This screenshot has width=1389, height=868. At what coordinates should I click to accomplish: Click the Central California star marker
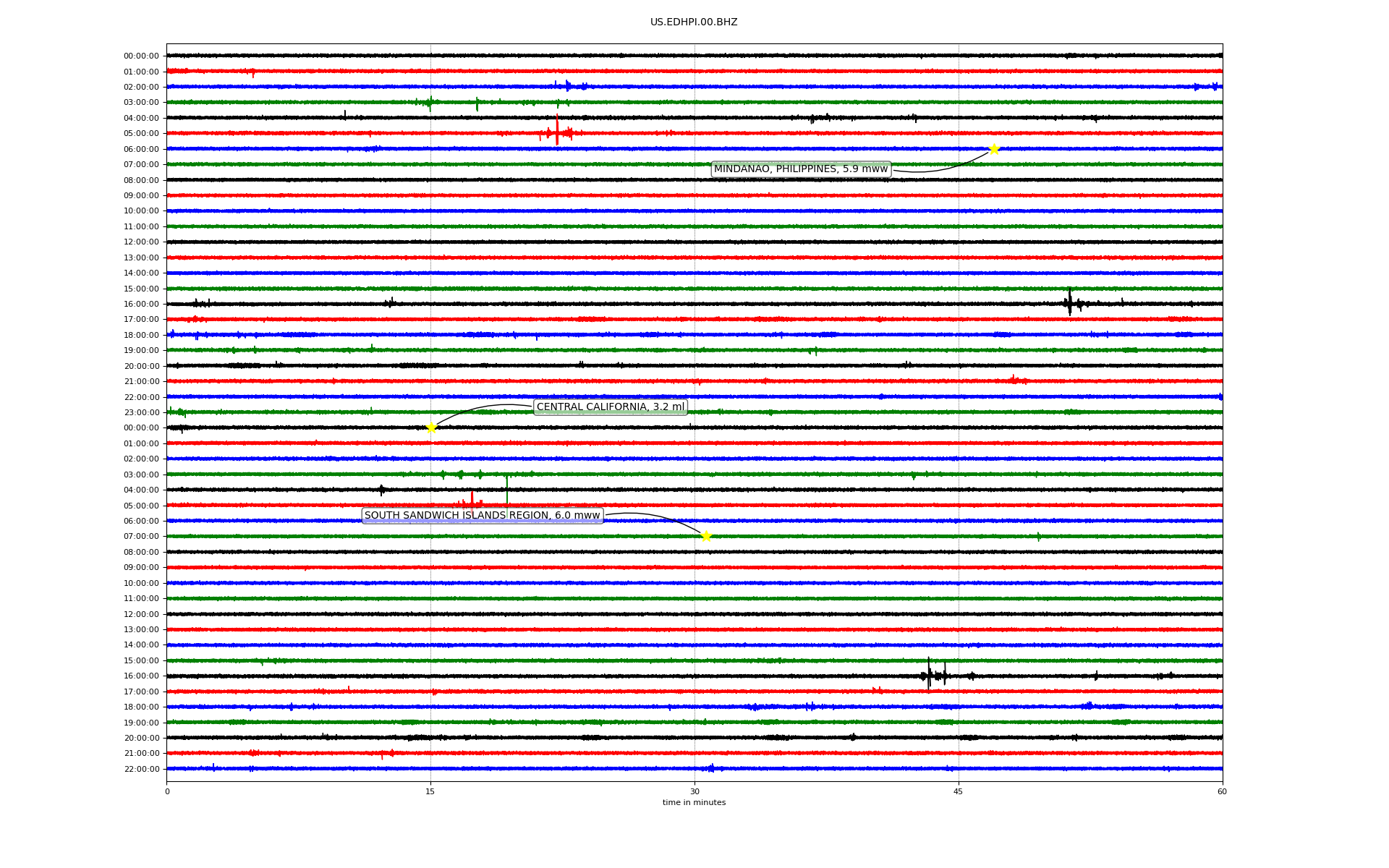[431, 427]
